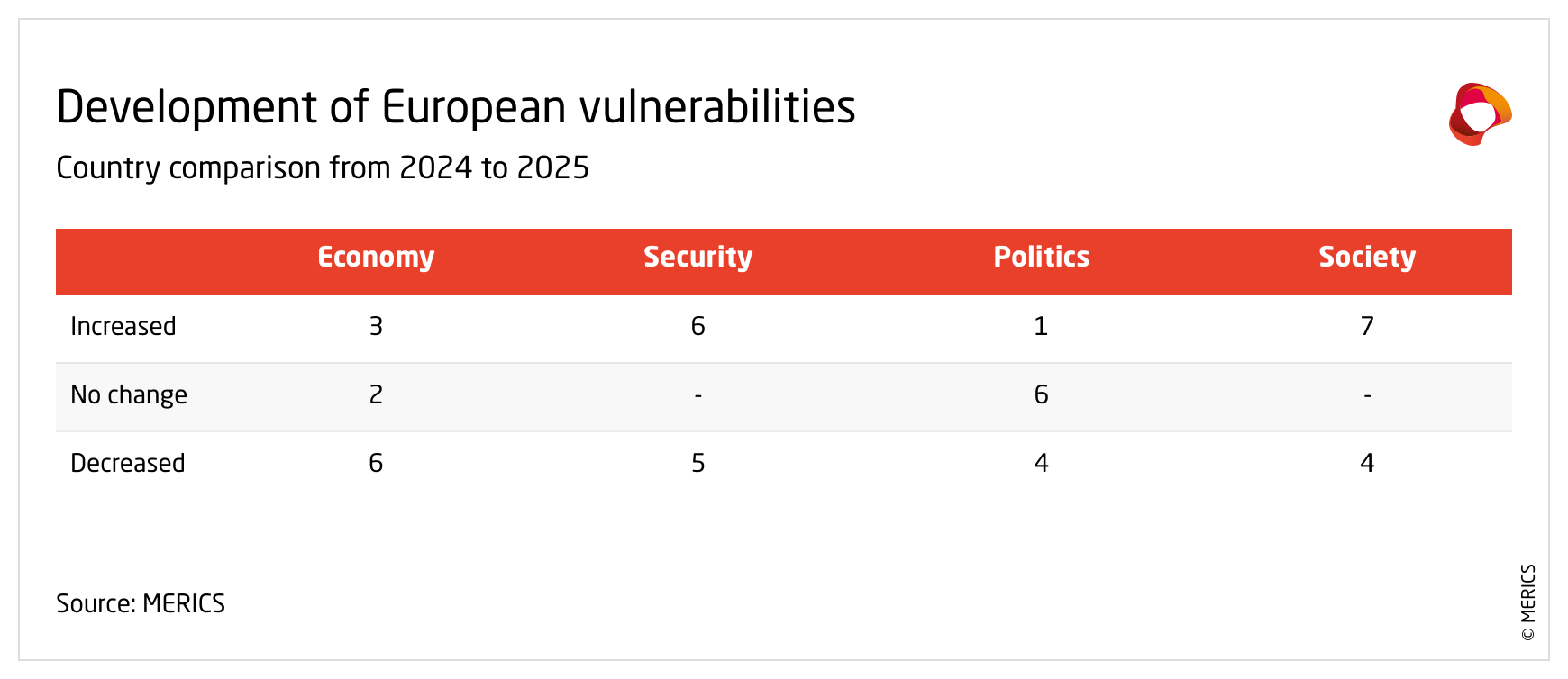Click the MERICS logo icon

click(x=1479, y=114)
